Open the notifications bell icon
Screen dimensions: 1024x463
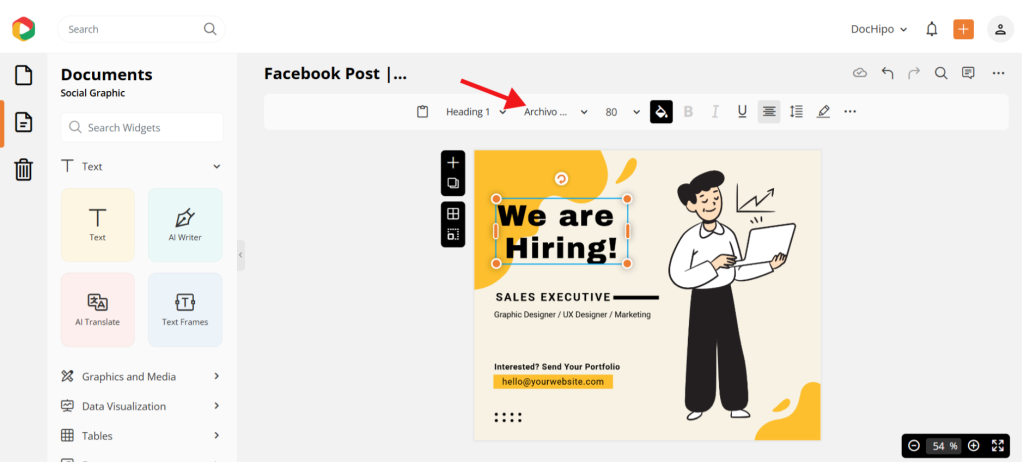[x=932, y=29]
